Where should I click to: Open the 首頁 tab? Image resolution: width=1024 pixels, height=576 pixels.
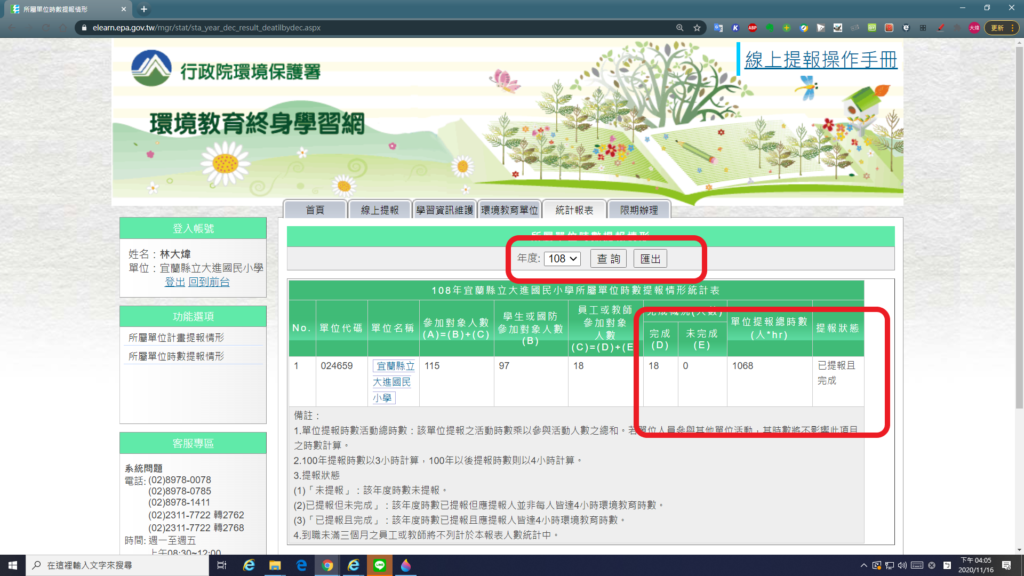[x=315, y=210]
